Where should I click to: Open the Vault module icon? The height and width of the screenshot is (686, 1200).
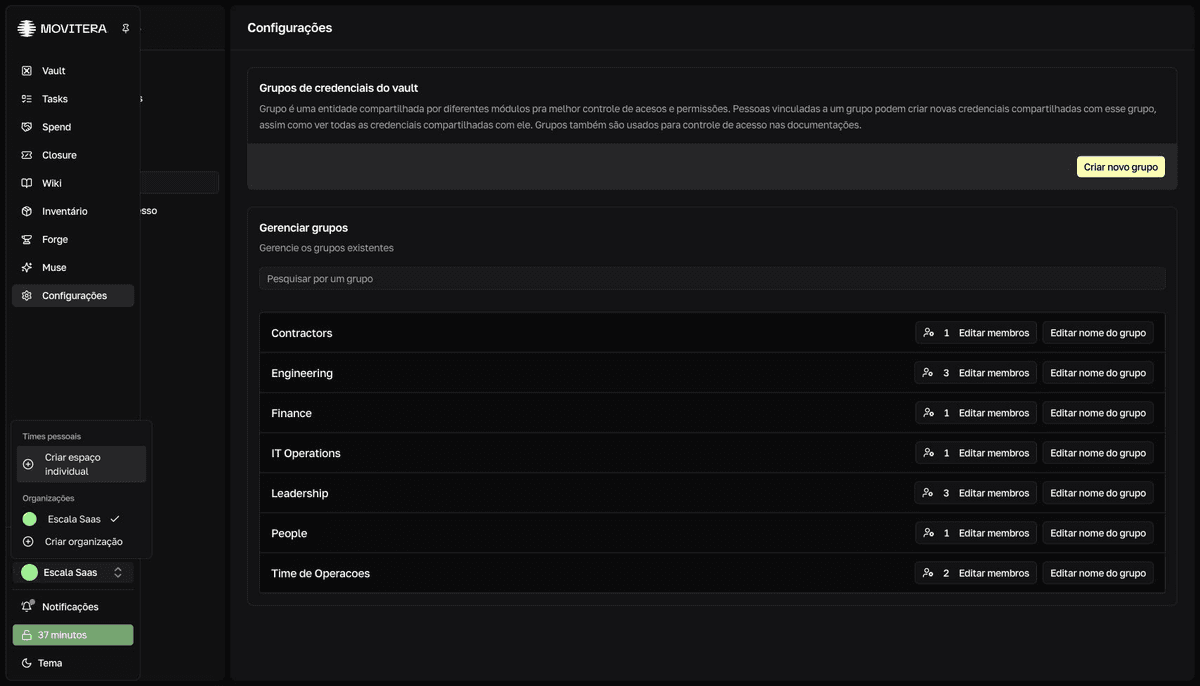click(x=27, y=71)
